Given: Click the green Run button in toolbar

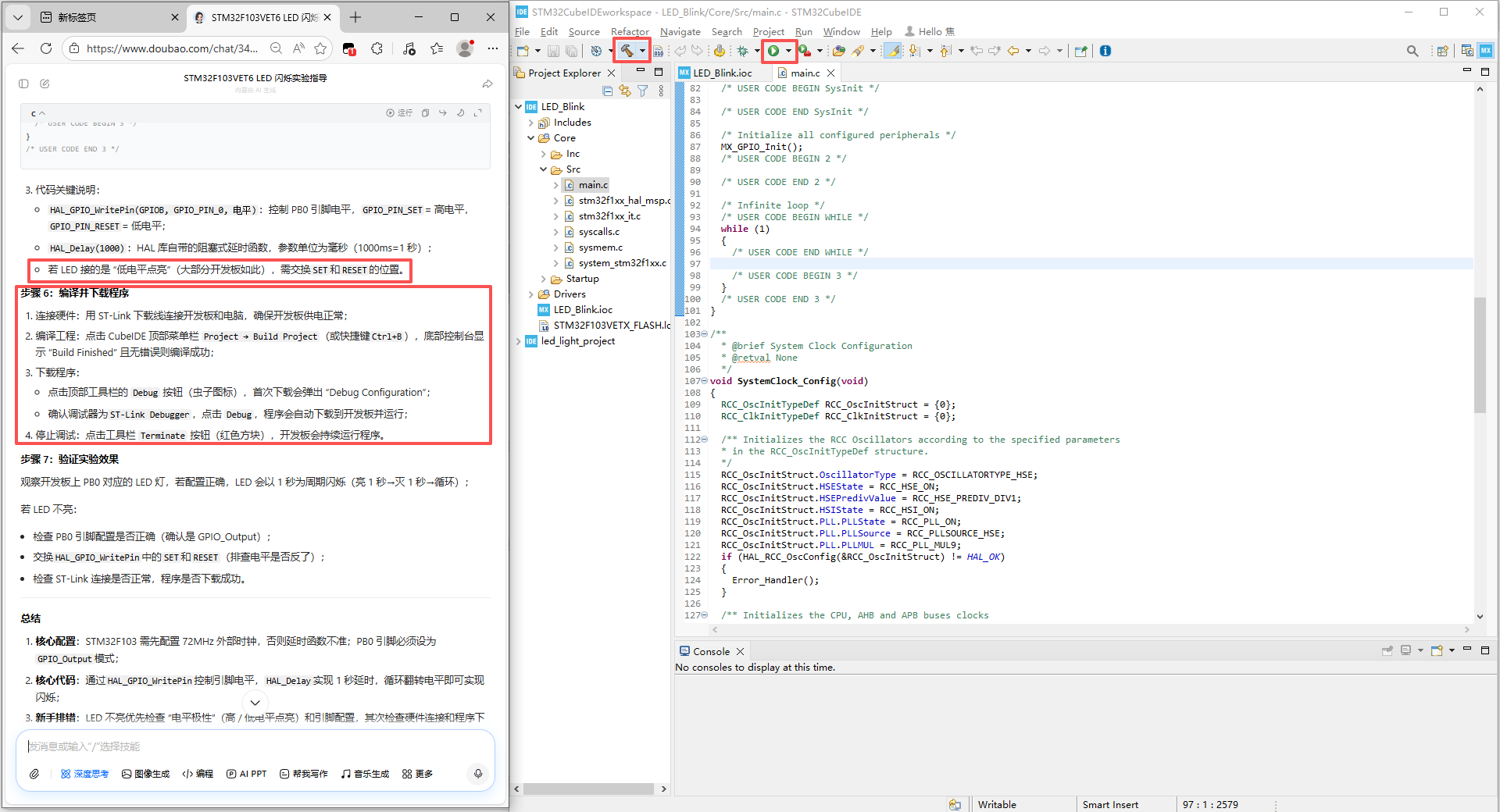Looking at the screenshot, I should [x=773, y=51].
